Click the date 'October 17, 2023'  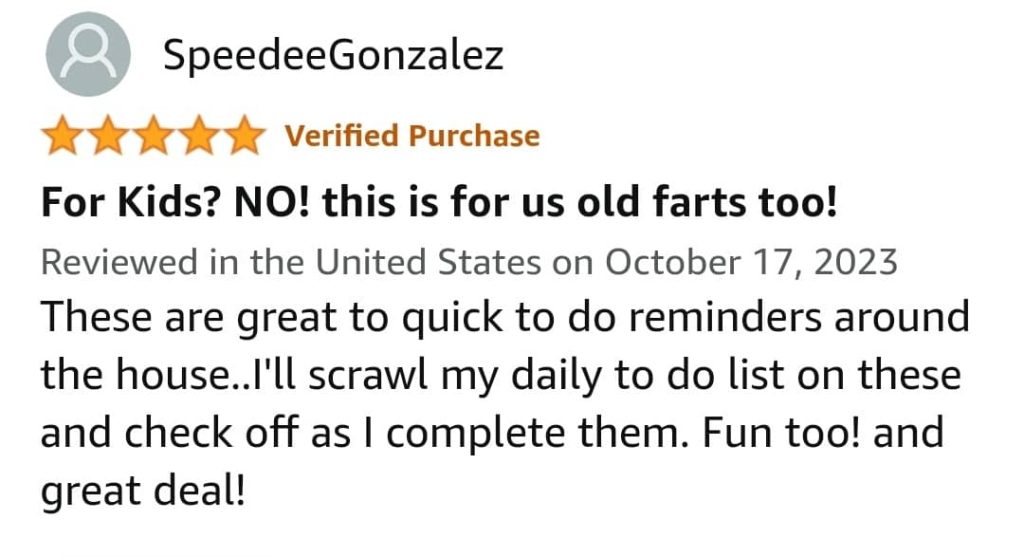[x=751, y=262]
